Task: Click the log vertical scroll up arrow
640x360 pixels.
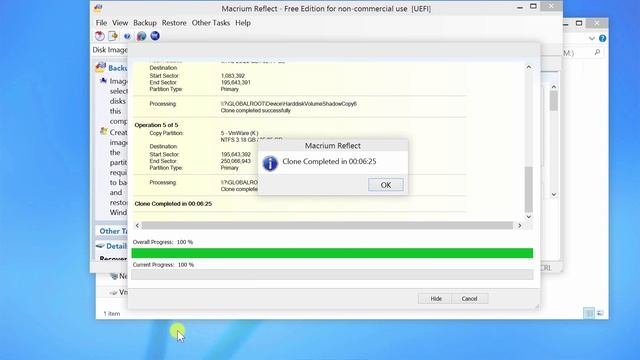Action: [529, 67]
